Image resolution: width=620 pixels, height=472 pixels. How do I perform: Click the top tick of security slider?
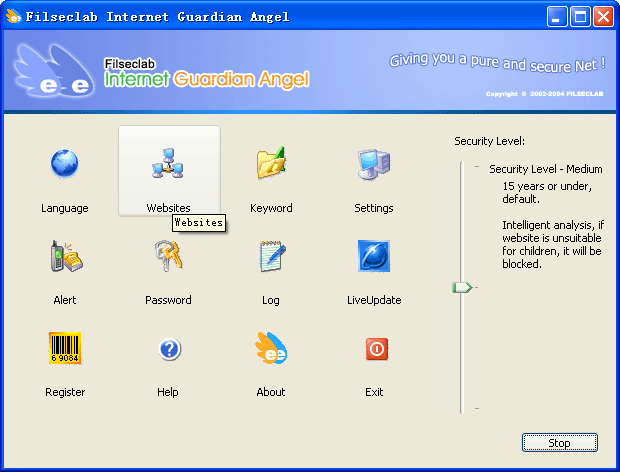tap(477, 167)
